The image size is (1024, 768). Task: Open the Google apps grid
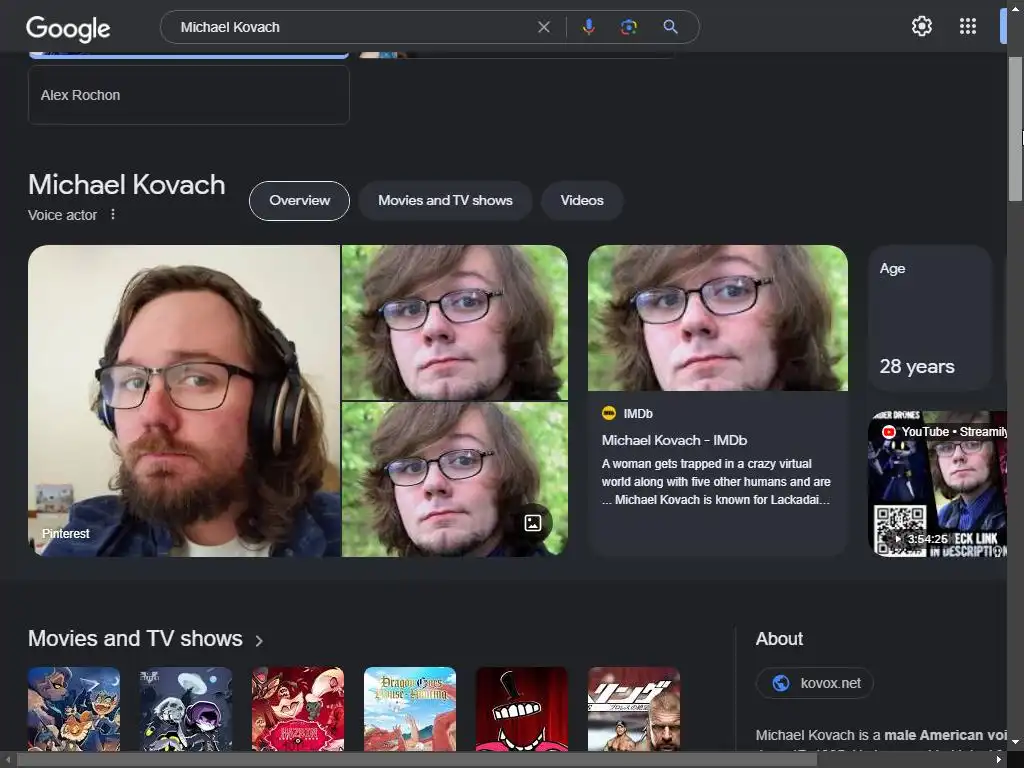point(968,26)
